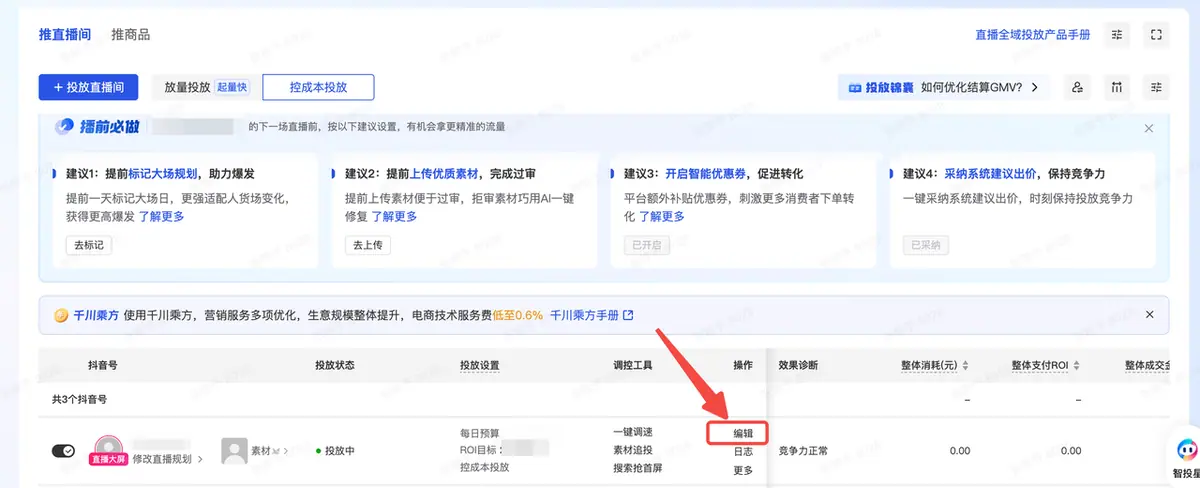Open the column customization icon beside the account icon
The width and height of the screenshot is (1200, 488).
[x=1117, y=87]
